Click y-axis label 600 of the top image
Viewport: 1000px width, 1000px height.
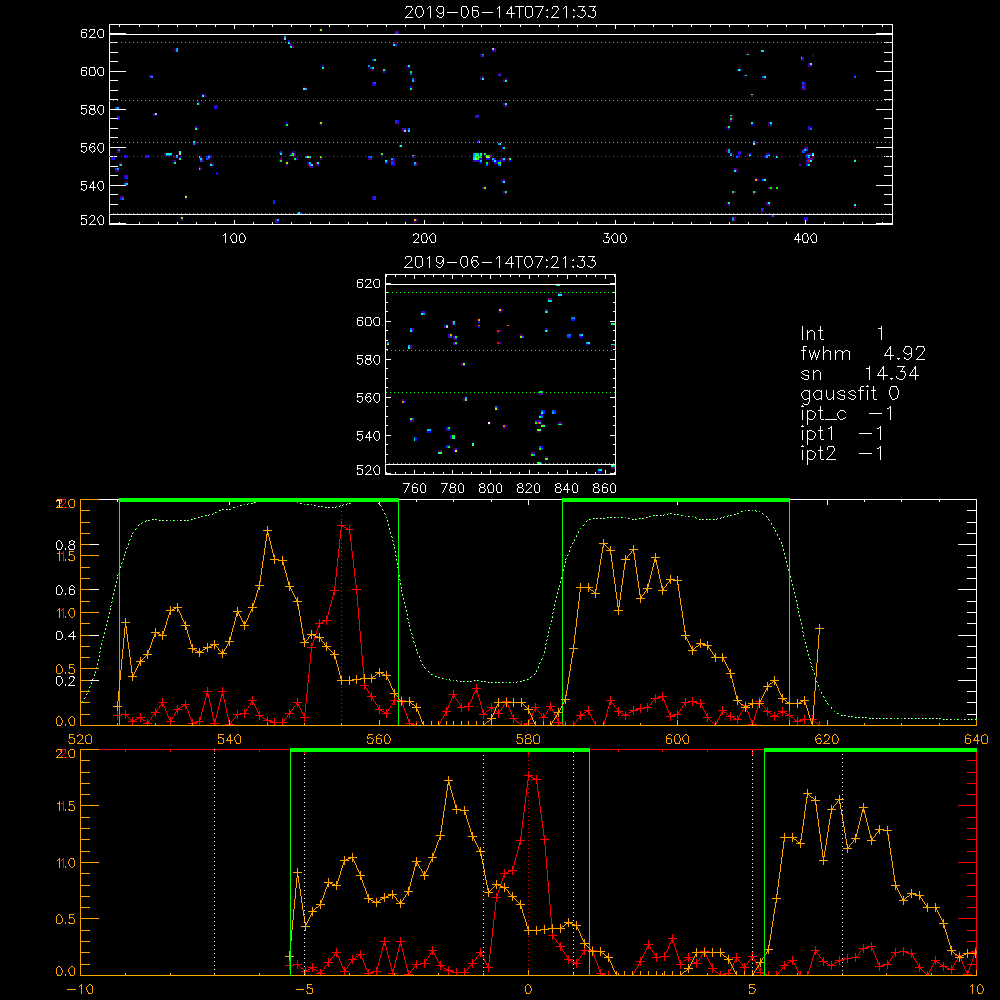pos(92,72)
